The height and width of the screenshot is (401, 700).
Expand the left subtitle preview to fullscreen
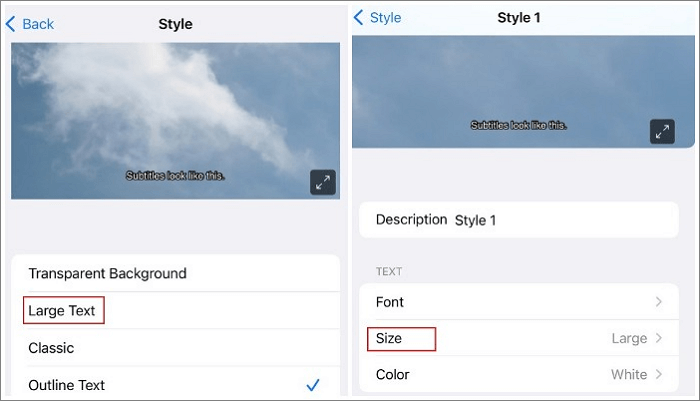(322, 182)
